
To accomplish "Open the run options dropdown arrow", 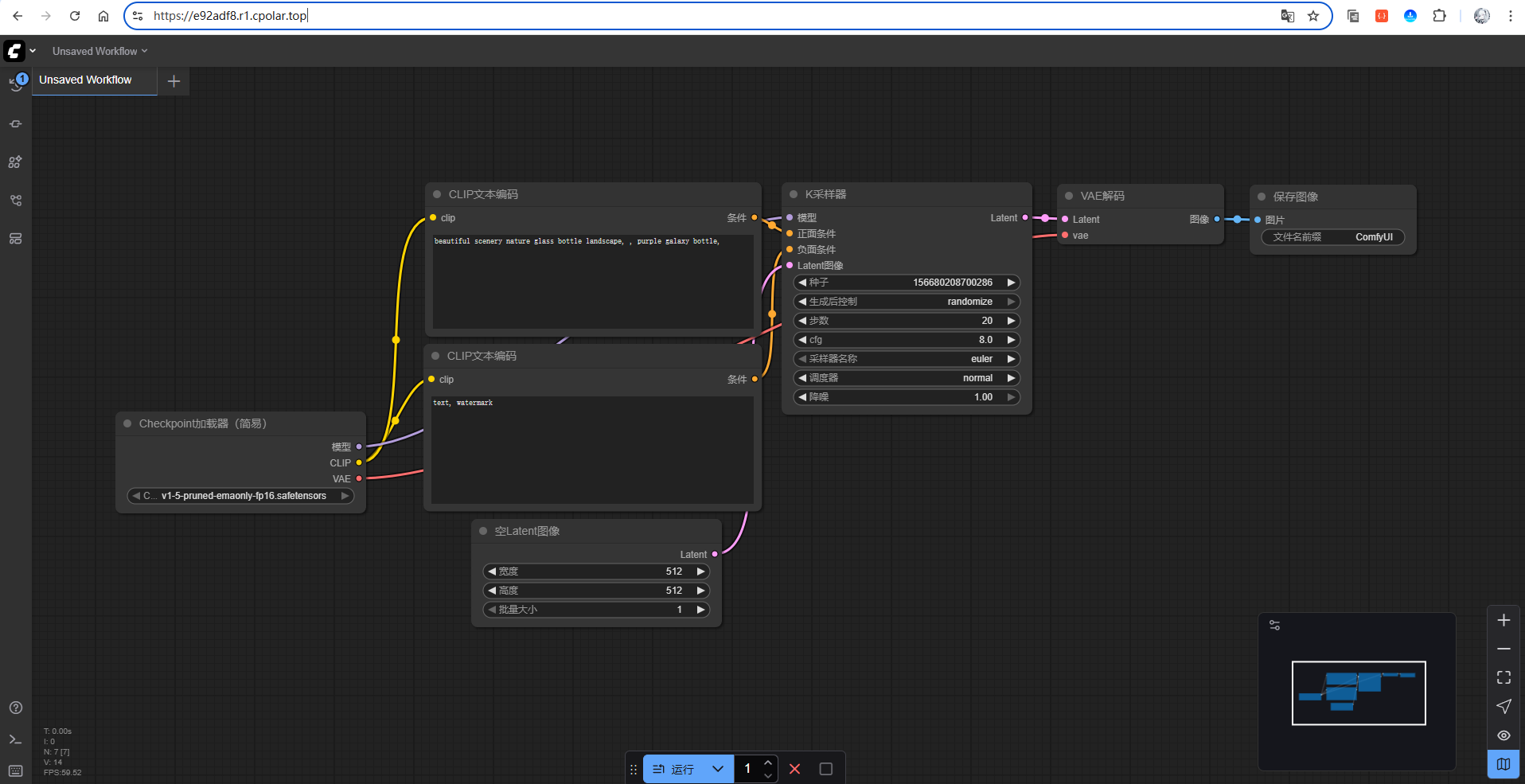I will tap(718, 769).
